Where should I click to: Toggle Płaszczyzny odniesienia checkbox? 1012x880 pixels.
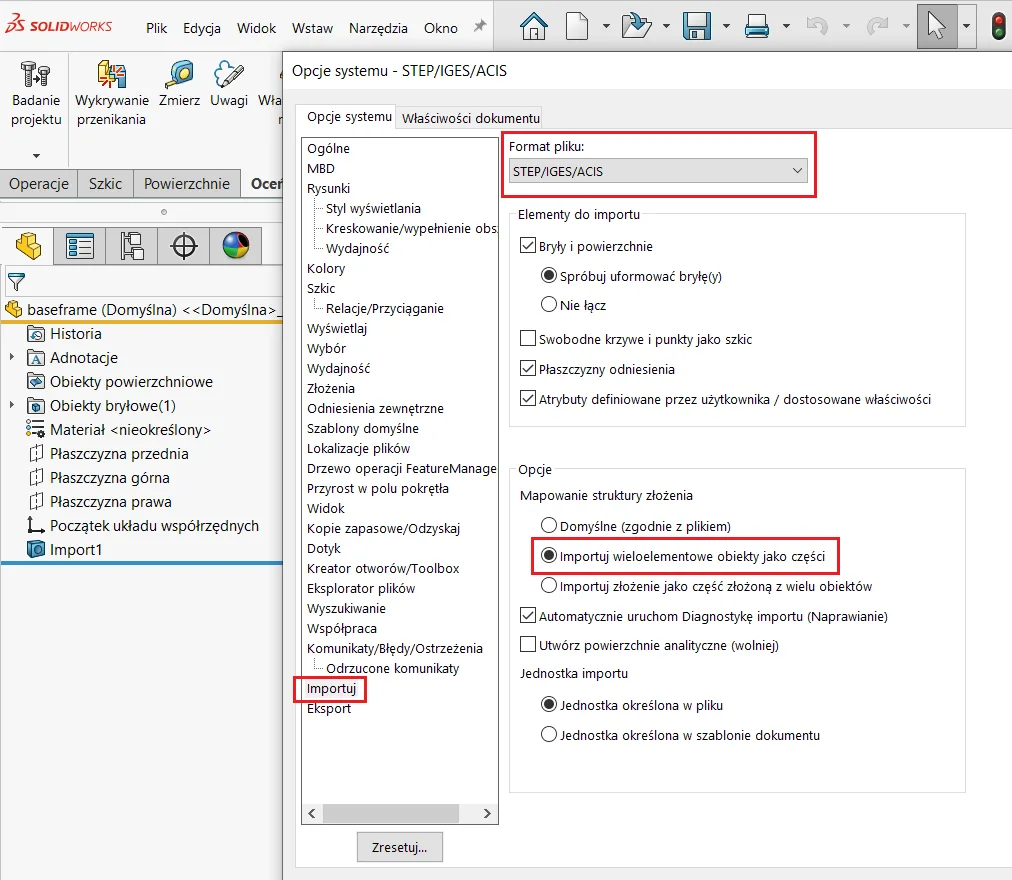coord(527,368)
